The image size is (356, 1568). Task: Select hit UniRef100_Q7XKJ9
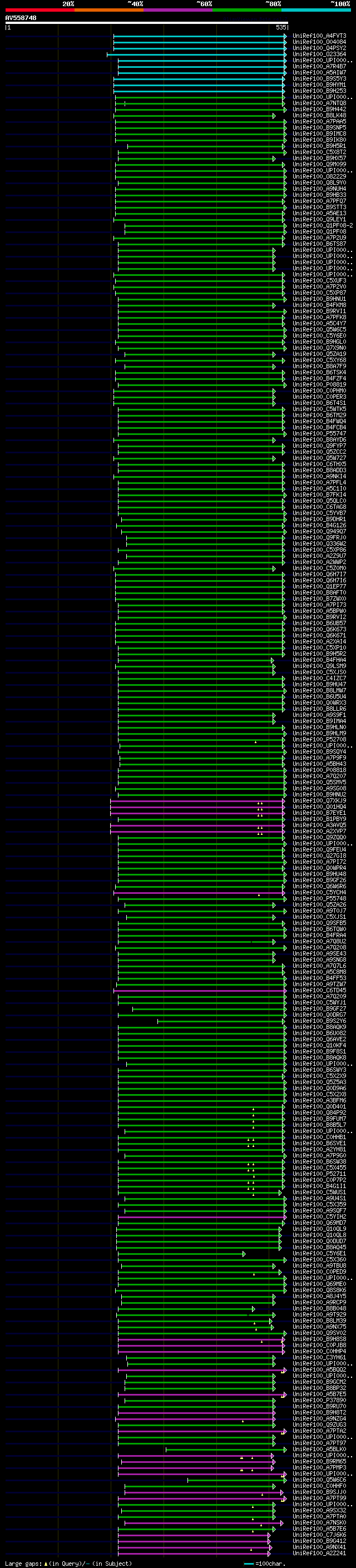point(319,800)
